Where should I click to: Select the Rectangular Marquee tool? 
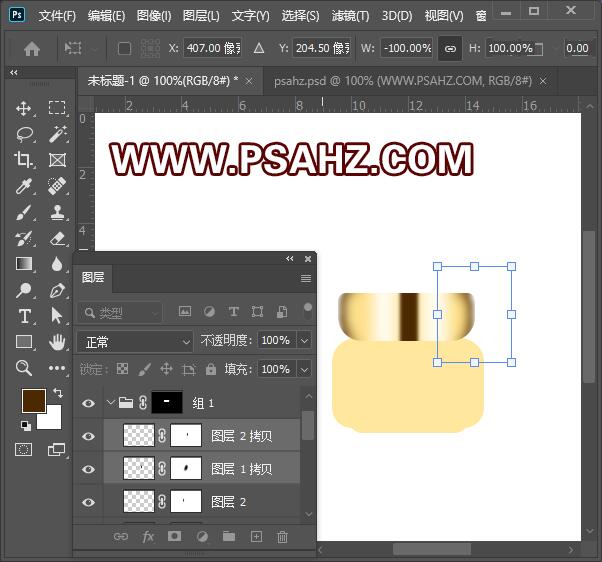coord(57,108)
